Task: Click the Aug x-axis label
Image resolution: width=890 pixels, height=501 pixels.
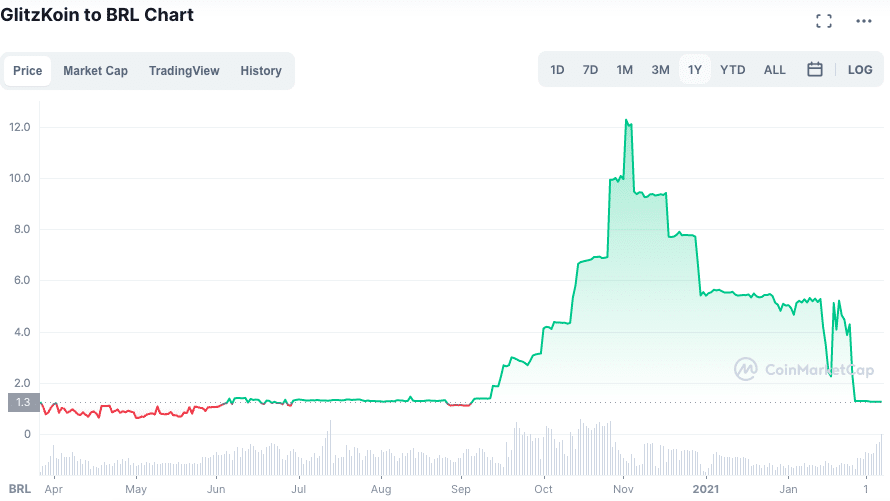Action: [x=381, y=489]
